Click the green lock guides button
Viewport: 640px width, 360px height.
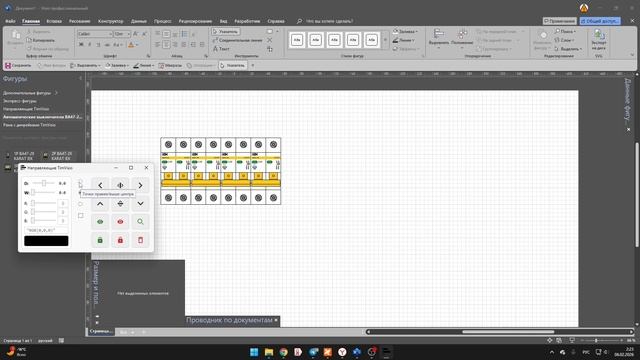click(100, 240)
